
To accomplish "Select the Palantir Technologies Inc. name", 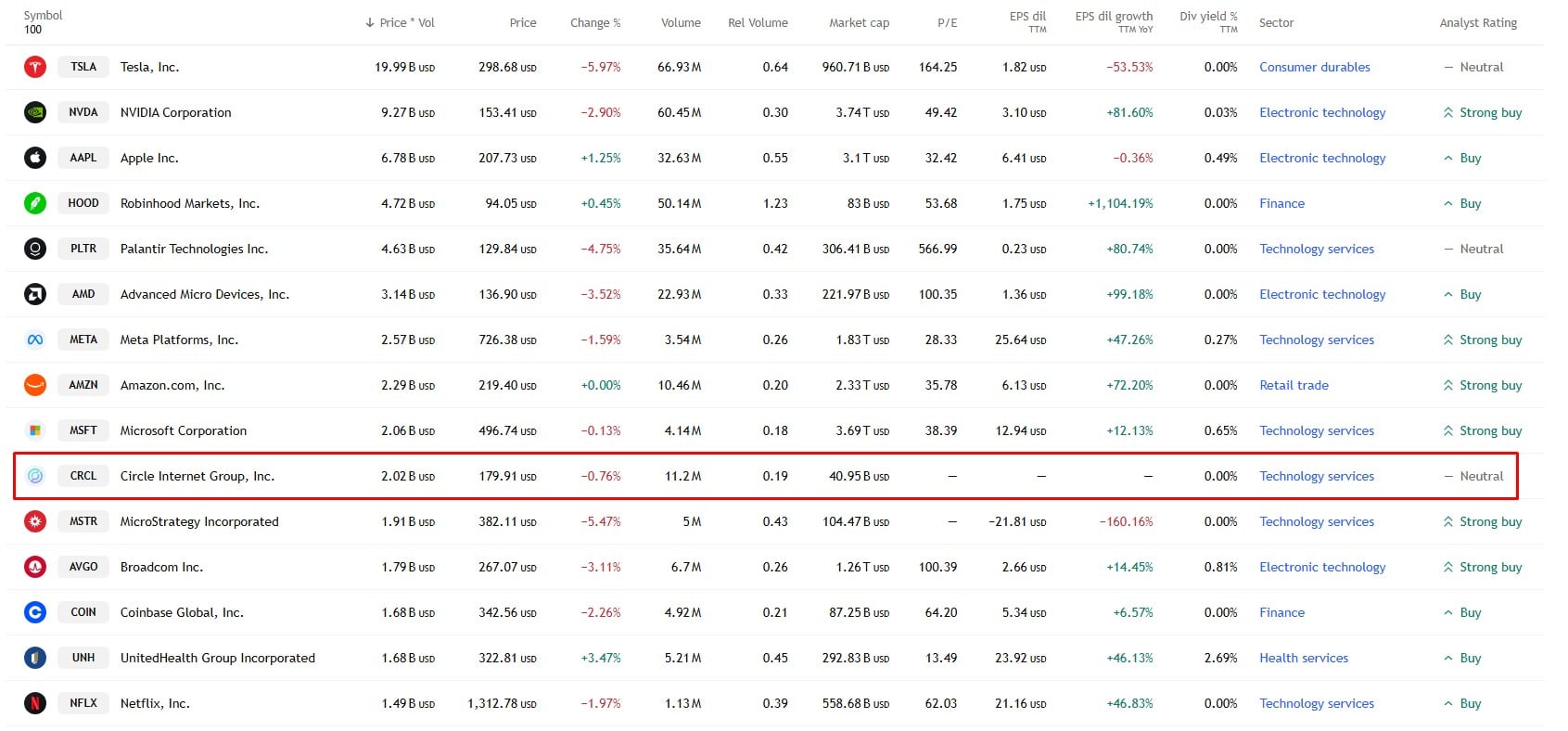I will [194, 249].
